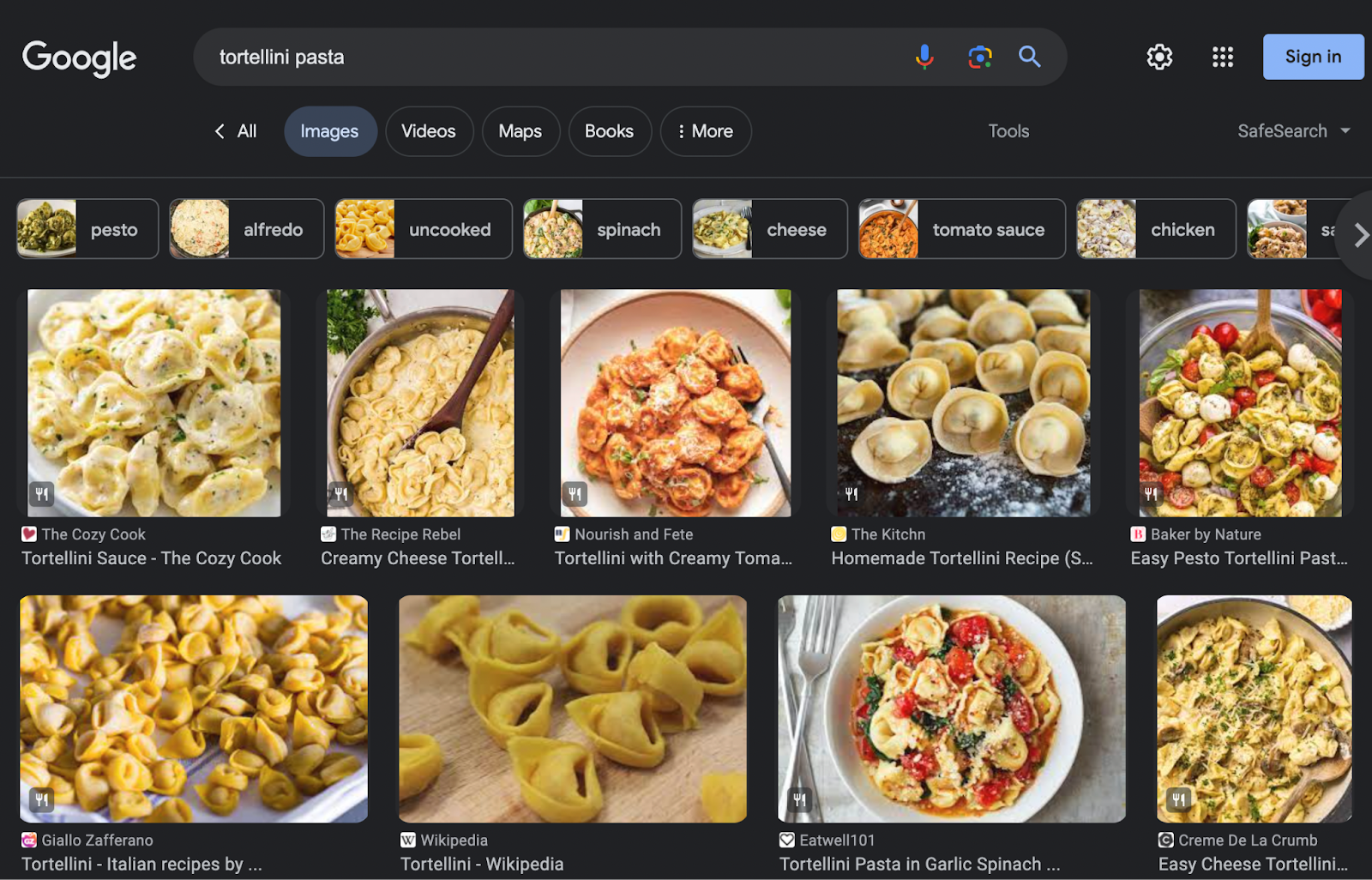Click recipe icon on Creme De La Crumb image

pos(1179,800)
